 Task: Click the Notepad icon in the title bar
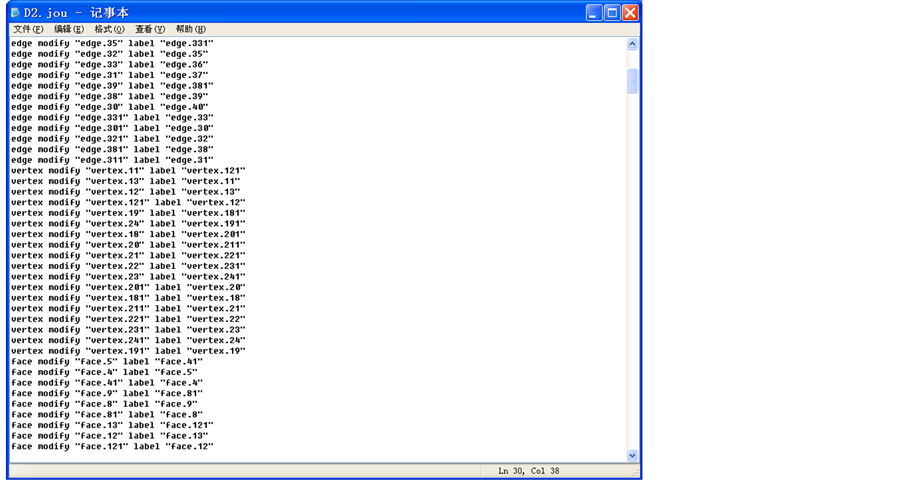pos(15,13)
